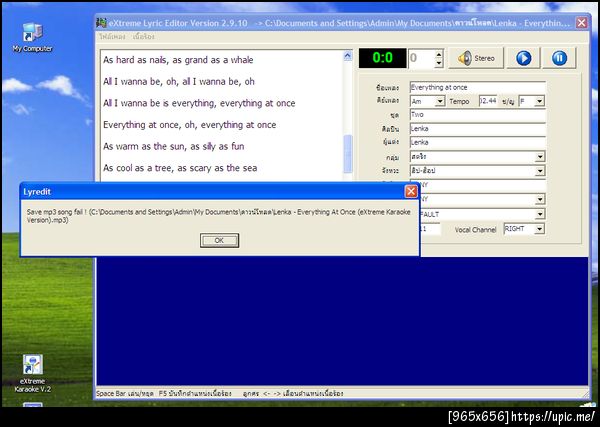Open the group dropdown under the composer field

tap(540, 156)
